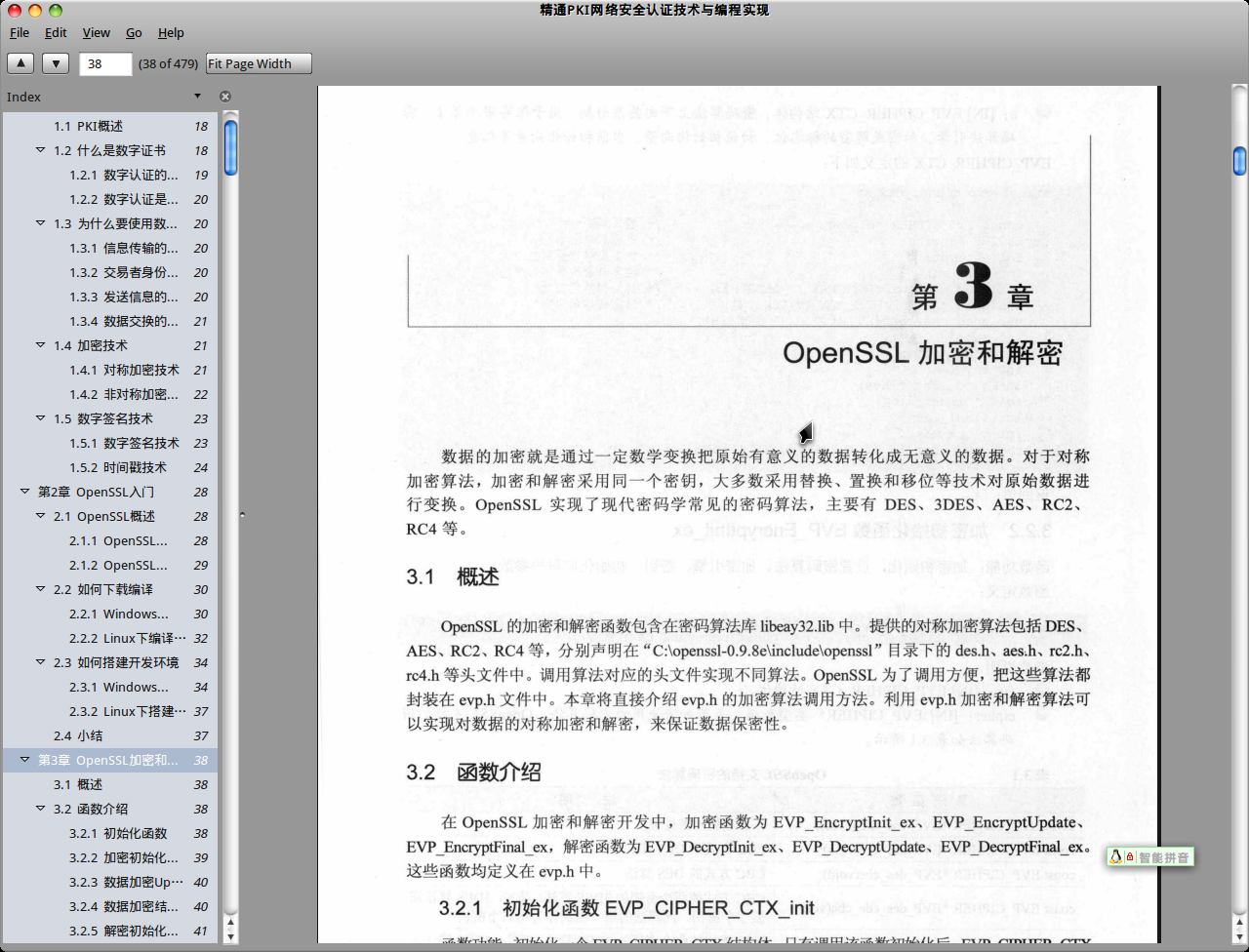The image size is (1249, 952).
Task: Open the Go menu
Action: [134, 32]
